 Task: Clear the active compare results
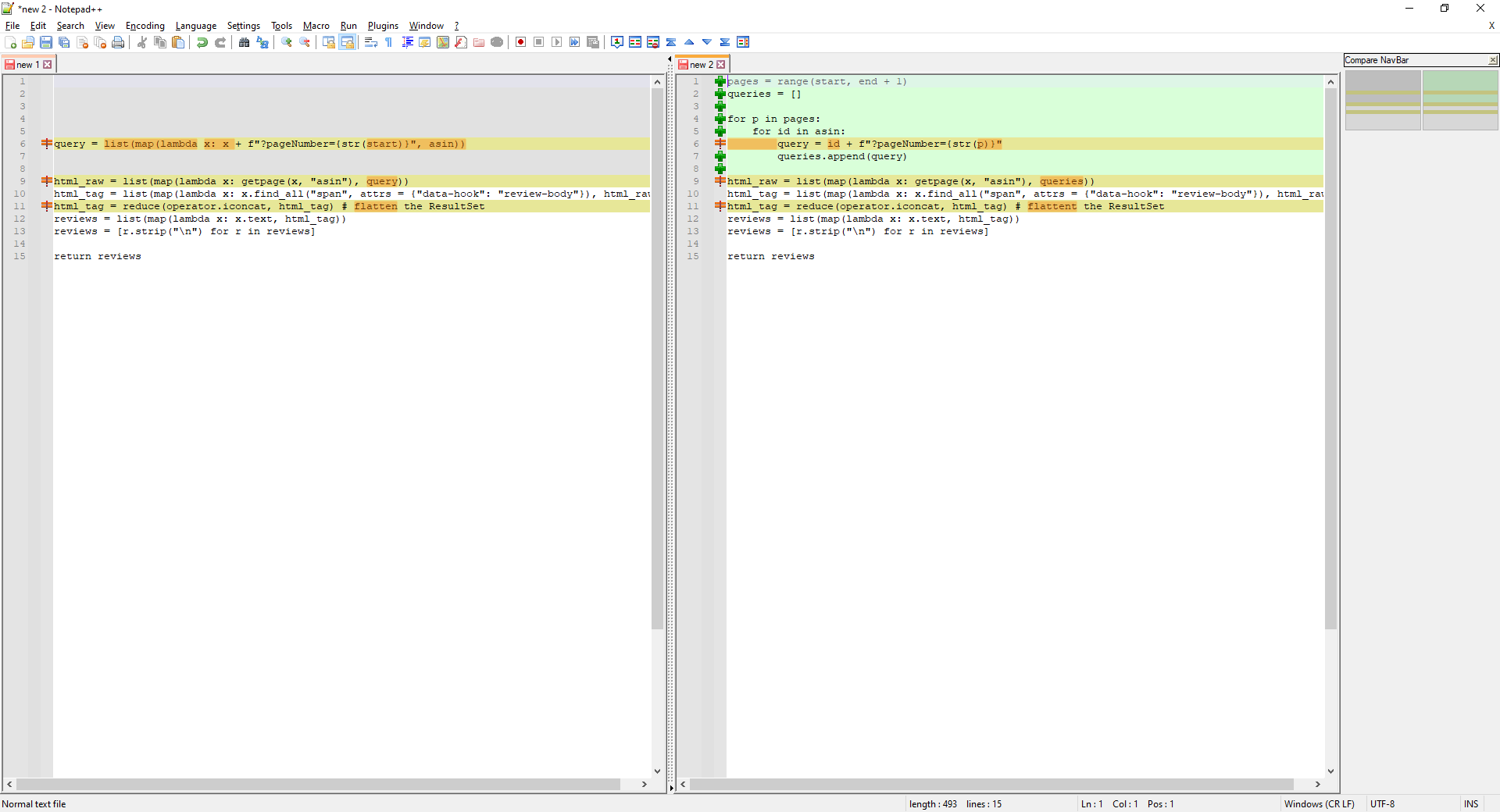tap(653, 42)
